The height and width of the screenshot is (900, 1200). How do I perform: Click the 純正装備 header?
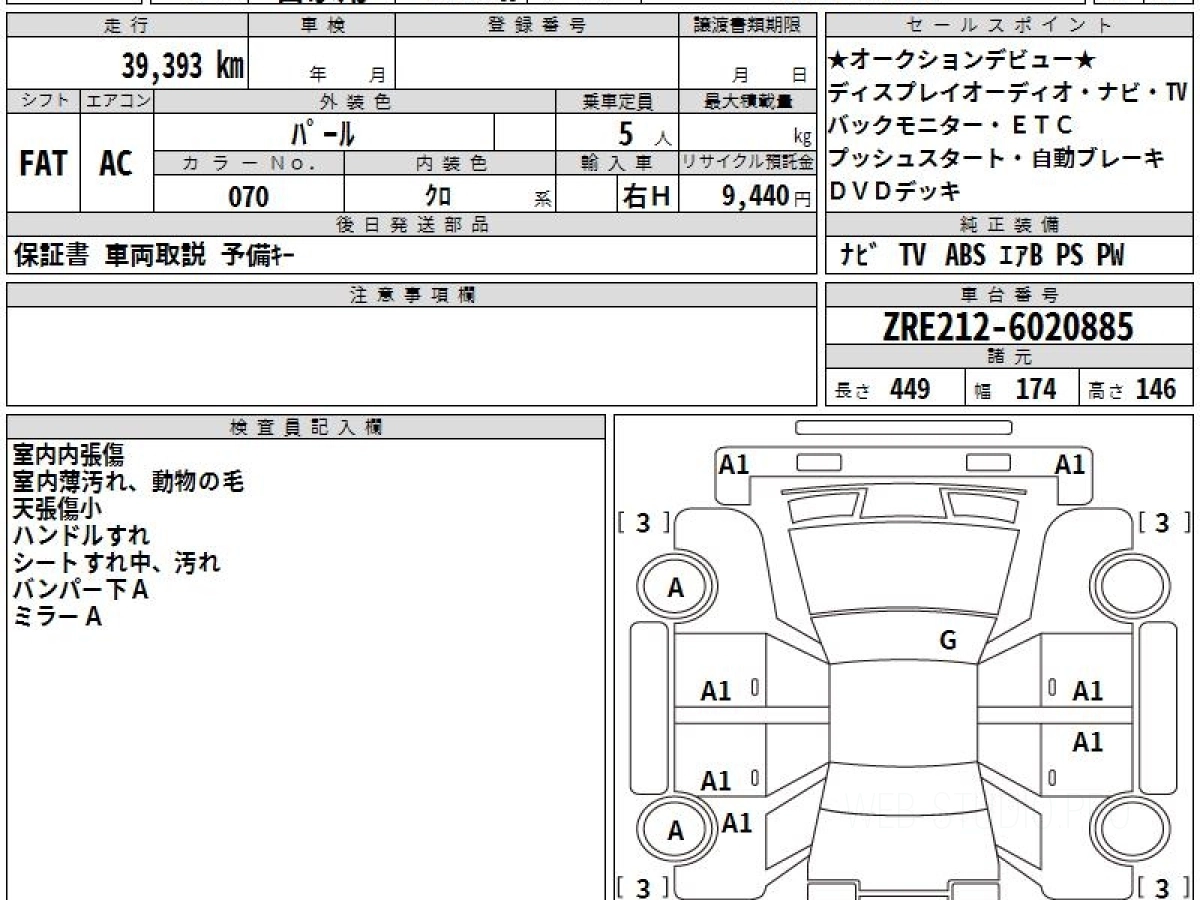1010,225
